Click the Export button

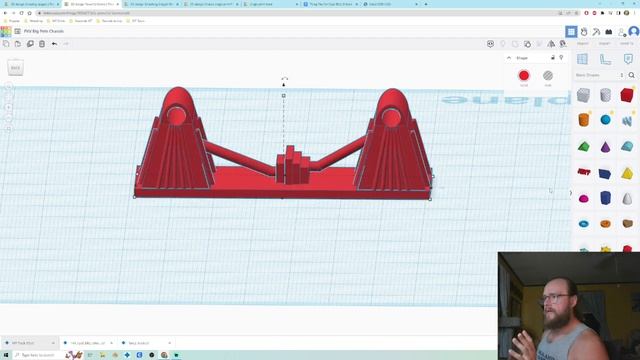pyautogui.click(x=604, y=44)
